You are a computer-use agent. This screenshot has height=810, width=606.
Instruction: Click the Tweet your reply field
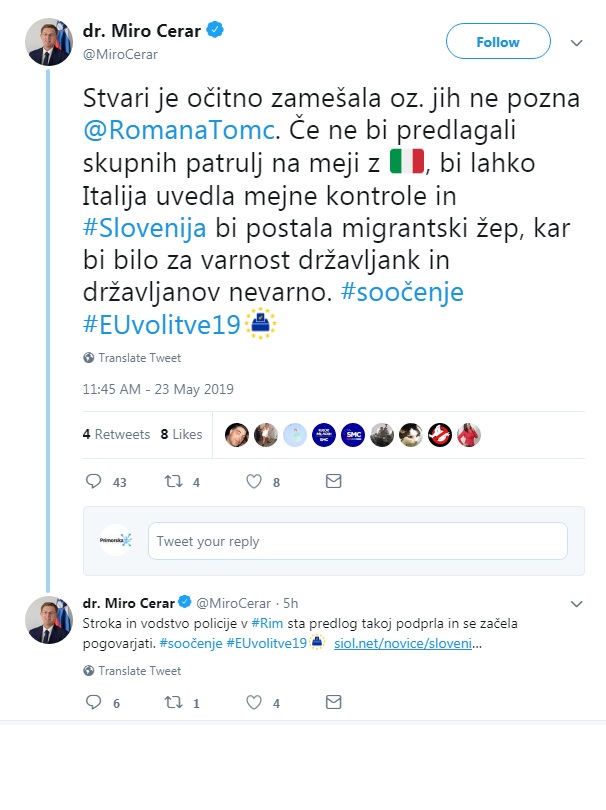(356, 540)
